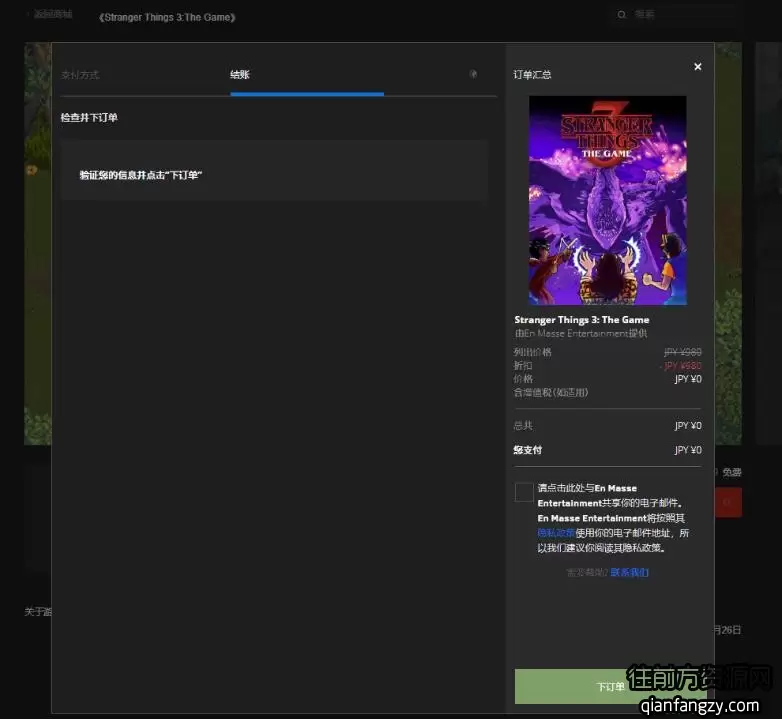This screenshot has width=782, height=719.
Task: Click the 订单汇总 order summary heading
Action: pyautogui.click(x=532, y=75)
